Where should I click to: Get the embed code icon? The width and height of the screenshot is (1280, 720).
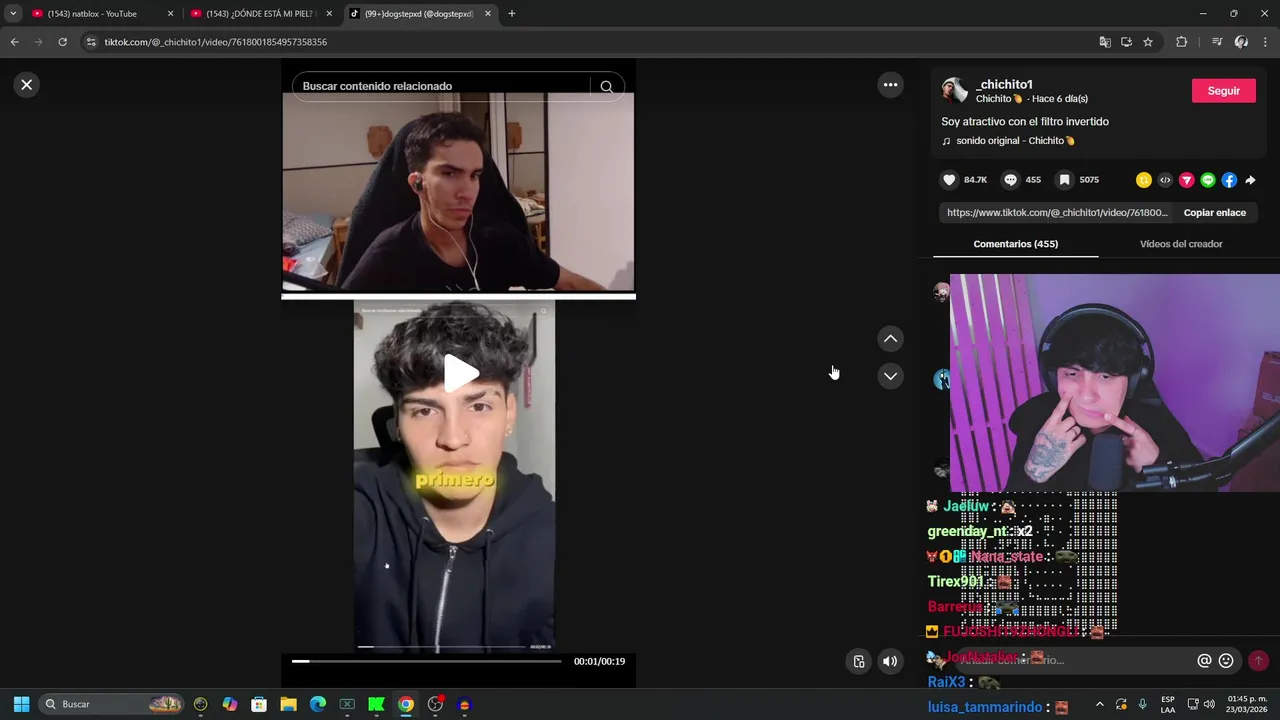pyautogui.click(x=1165, y=180)
